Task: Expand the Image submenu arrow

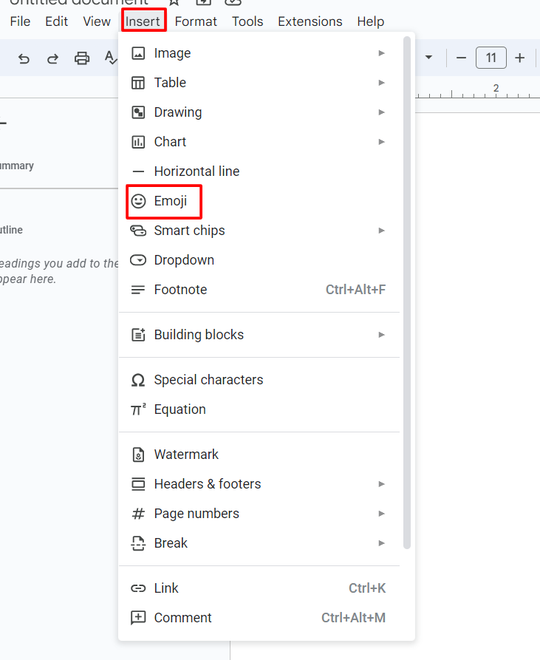Action: coord(381,53)
